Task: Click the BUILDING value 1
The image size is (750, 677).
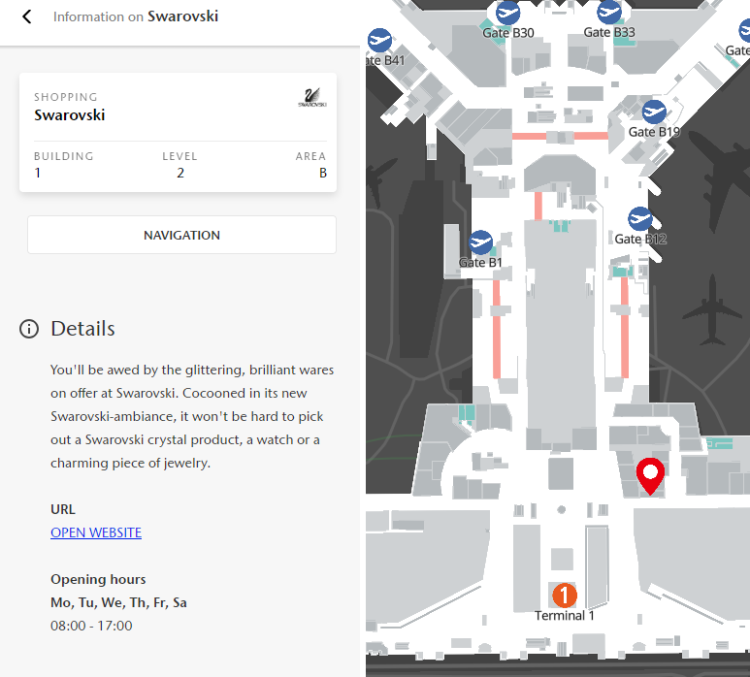Action: point(37,173)
